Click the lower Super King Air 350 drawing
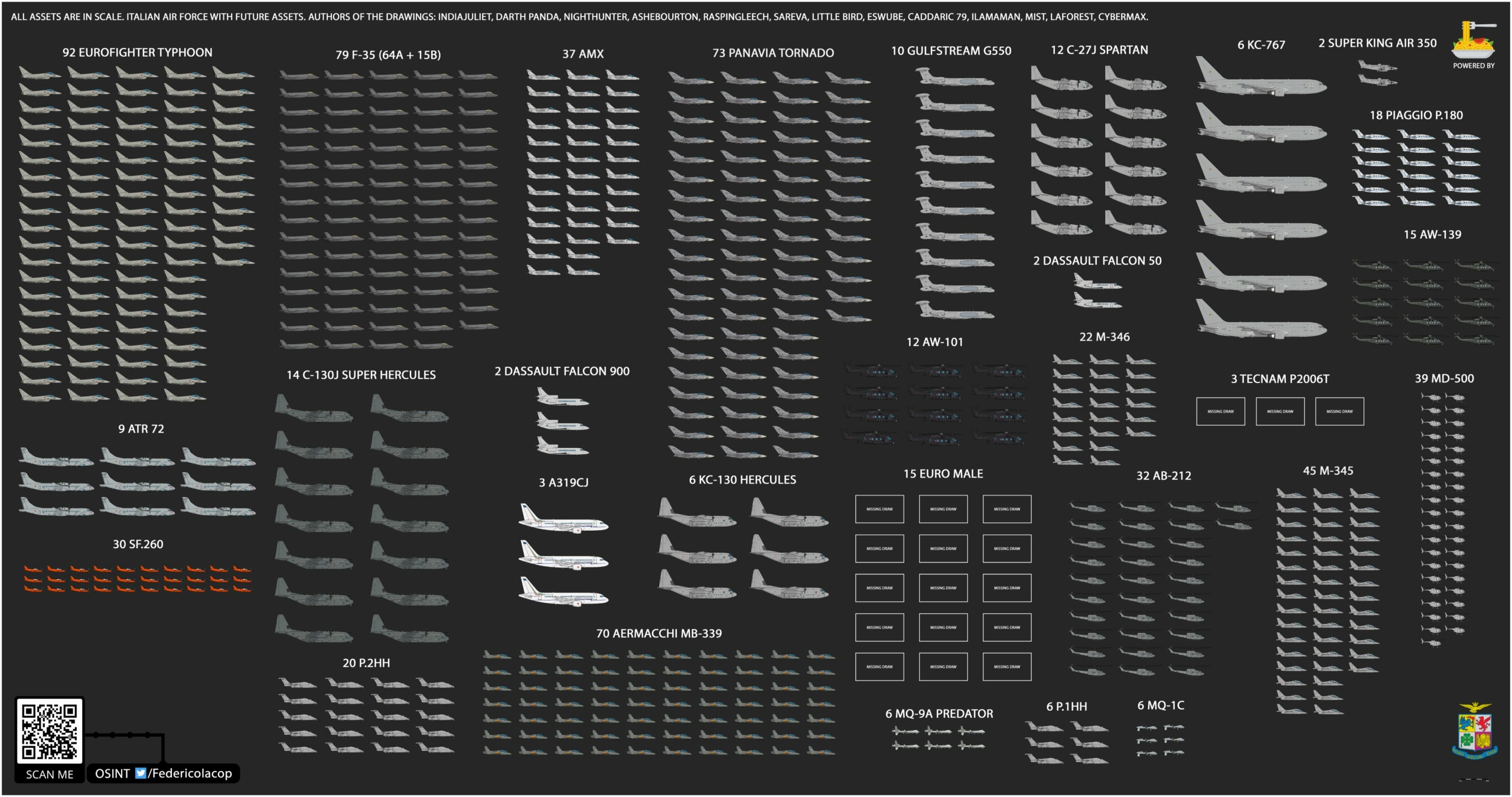The image size is (1512, 797). [x=1377, y=80]
